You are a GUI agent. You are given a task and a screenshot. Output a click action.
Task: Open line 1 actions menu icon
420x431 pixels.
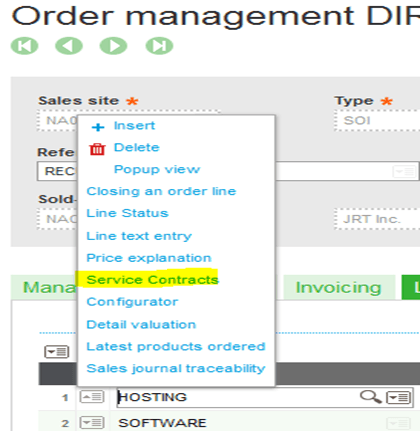(92, 397)
